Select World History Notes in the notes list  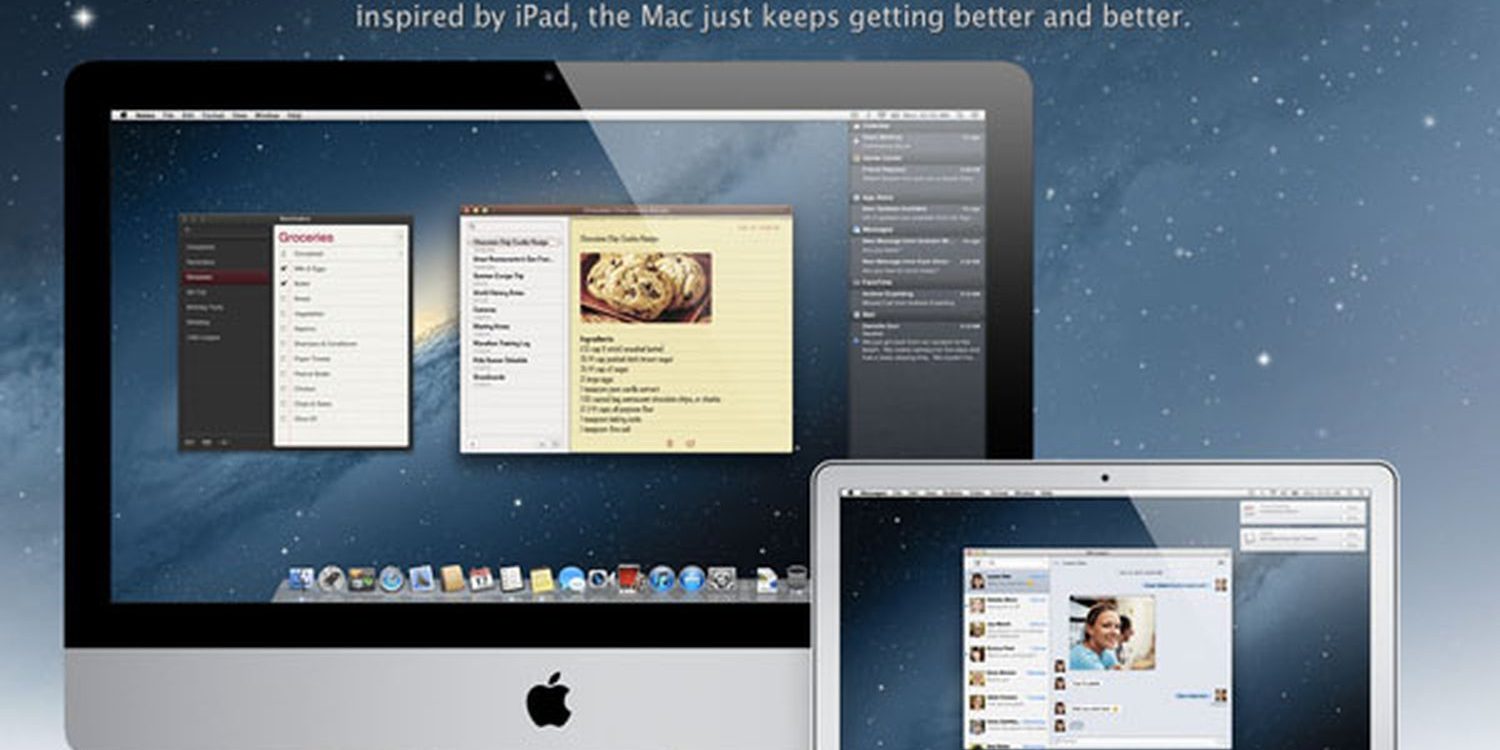(513, 294)
